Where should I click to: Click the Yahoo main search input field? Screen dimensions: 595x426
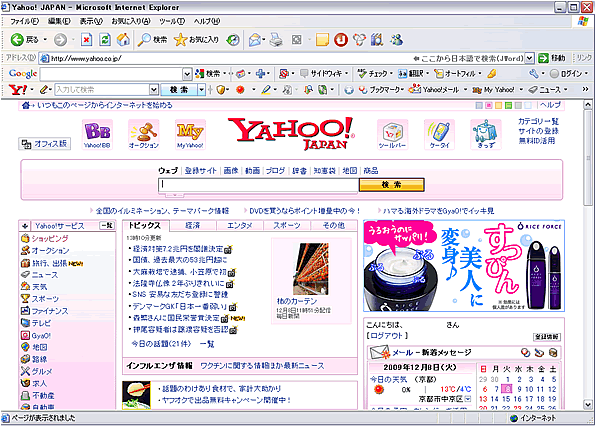258,185
